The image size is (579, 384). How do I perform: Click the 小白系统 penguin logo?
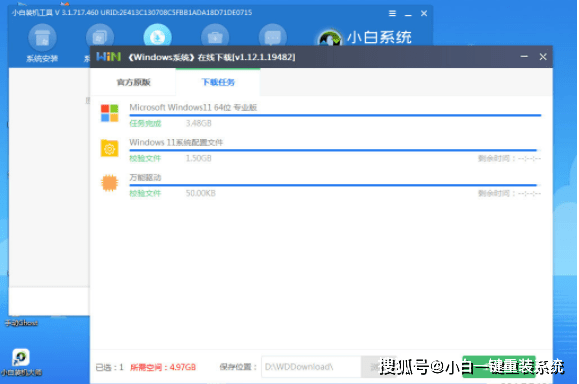tap(330, 38)
